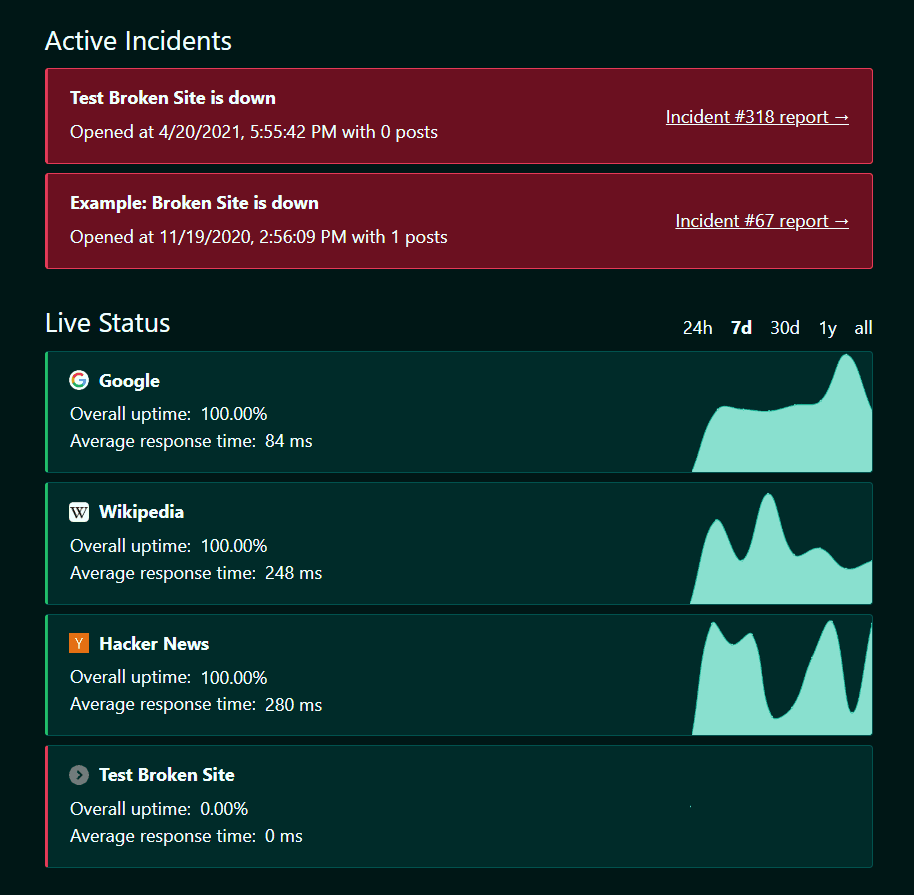Click the Hacker News Y icon
This screenshot has width=914, height=895.
click(78, 643)
